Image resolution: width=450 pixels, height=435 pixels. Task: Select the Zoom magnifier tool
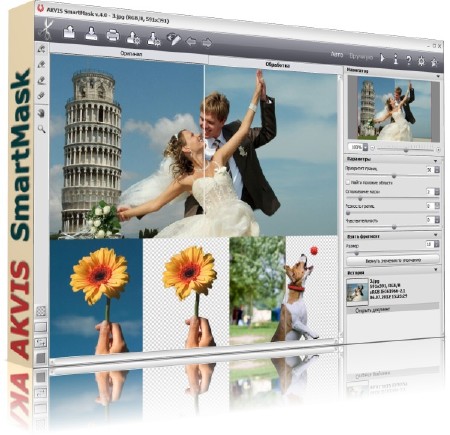pos(41,129)
